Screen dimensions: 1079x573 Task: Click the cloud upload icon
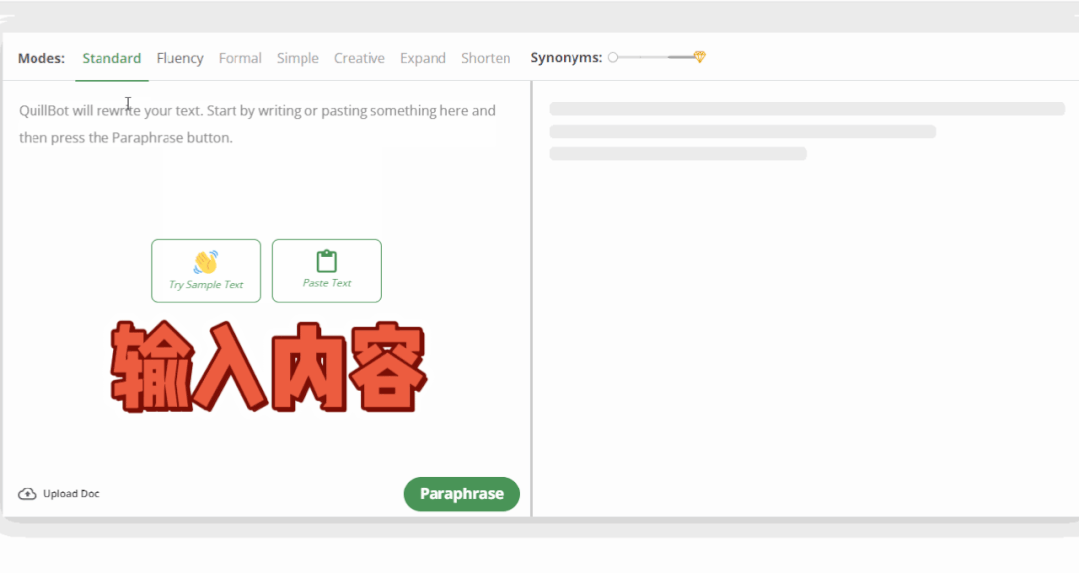click(x=27, y=494)
